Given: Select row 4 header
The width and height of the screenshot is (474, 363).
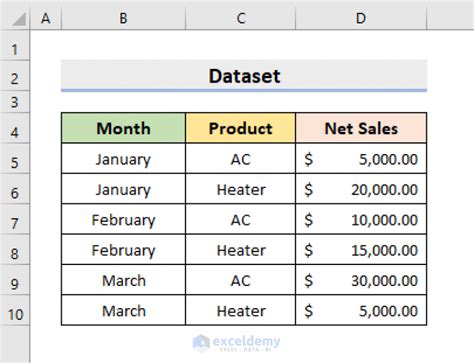Looking at the screenshot, I should (x=15, y=128).
